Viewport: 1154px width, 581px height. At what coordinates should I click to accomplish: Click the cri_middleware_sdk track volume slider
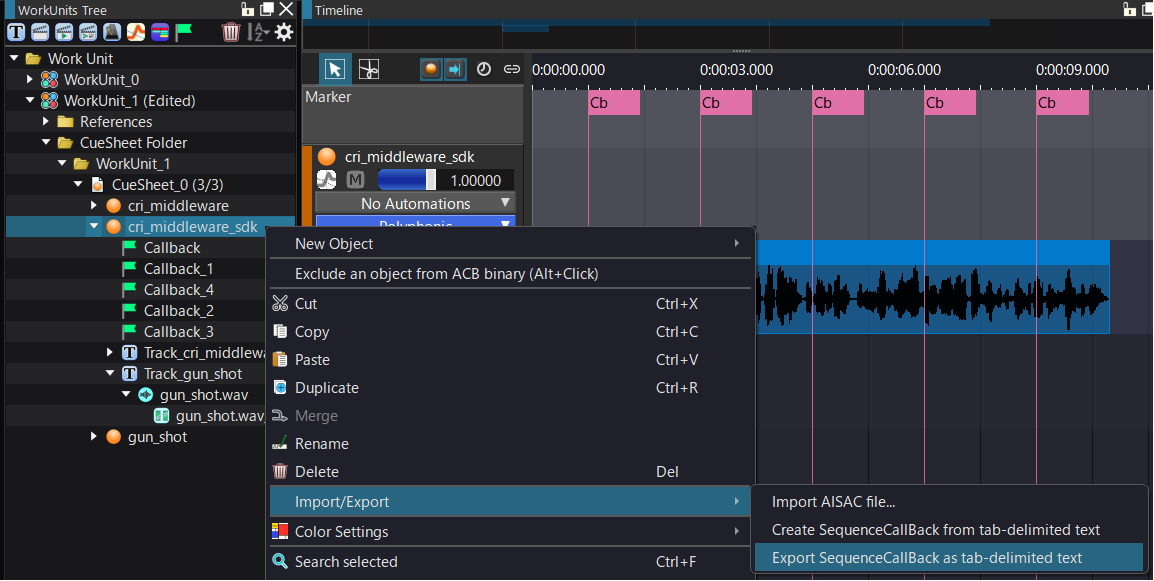pos(406,180)
